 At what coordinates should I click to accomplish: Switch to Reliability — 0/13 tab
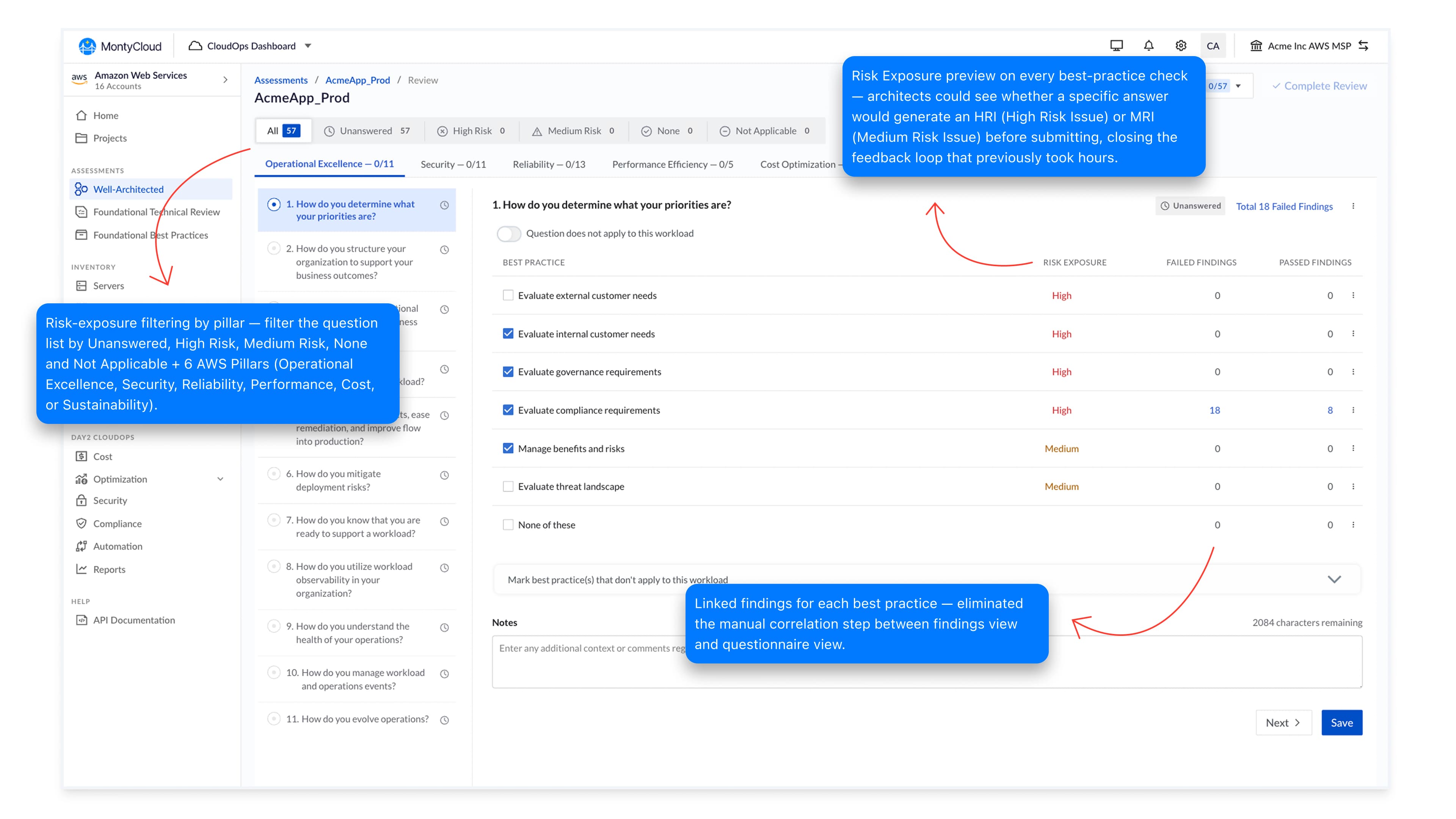pyautogui.click(x=549, y=165)
